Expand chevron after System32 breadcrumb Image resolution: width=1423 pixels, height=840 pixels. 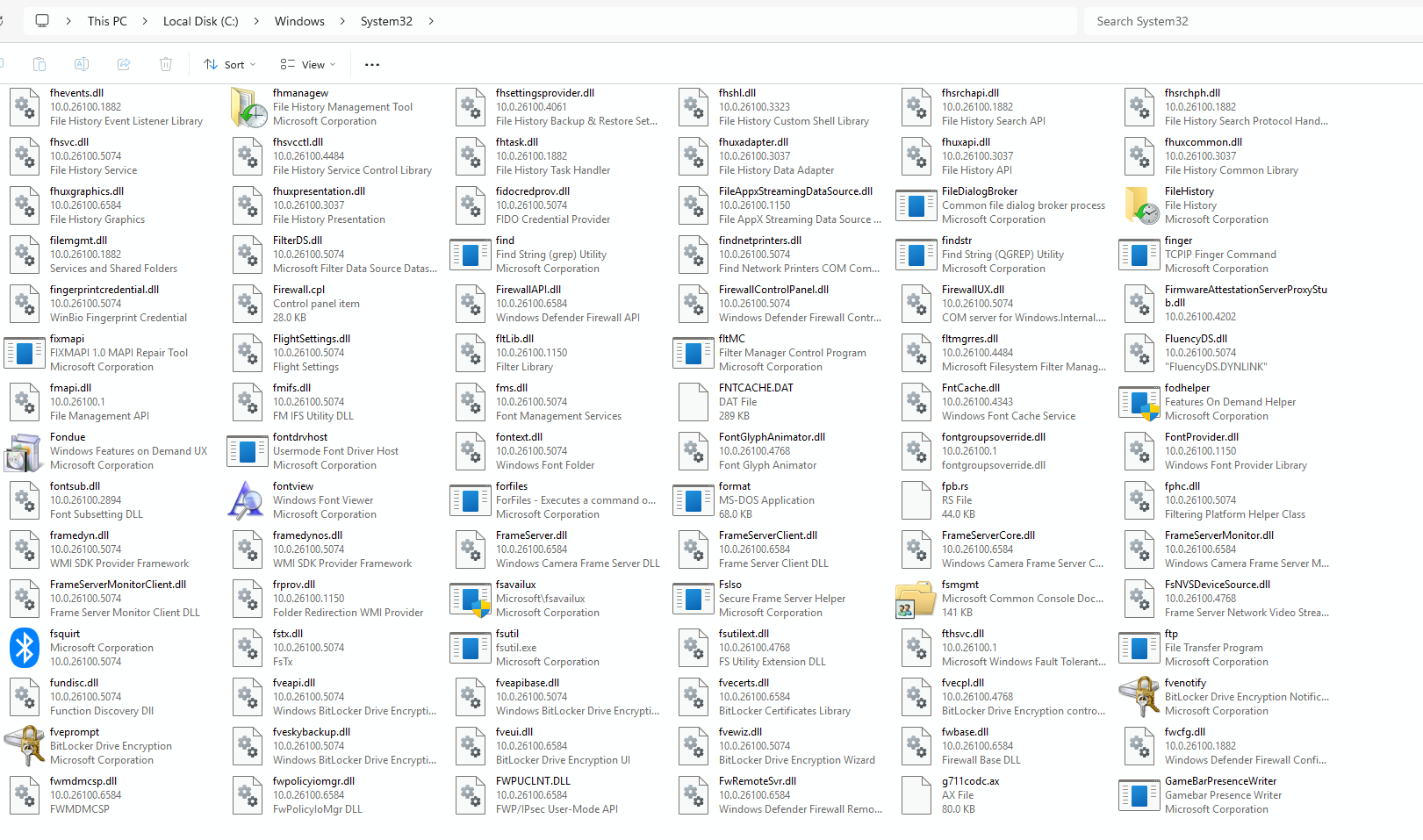(431, 21)
